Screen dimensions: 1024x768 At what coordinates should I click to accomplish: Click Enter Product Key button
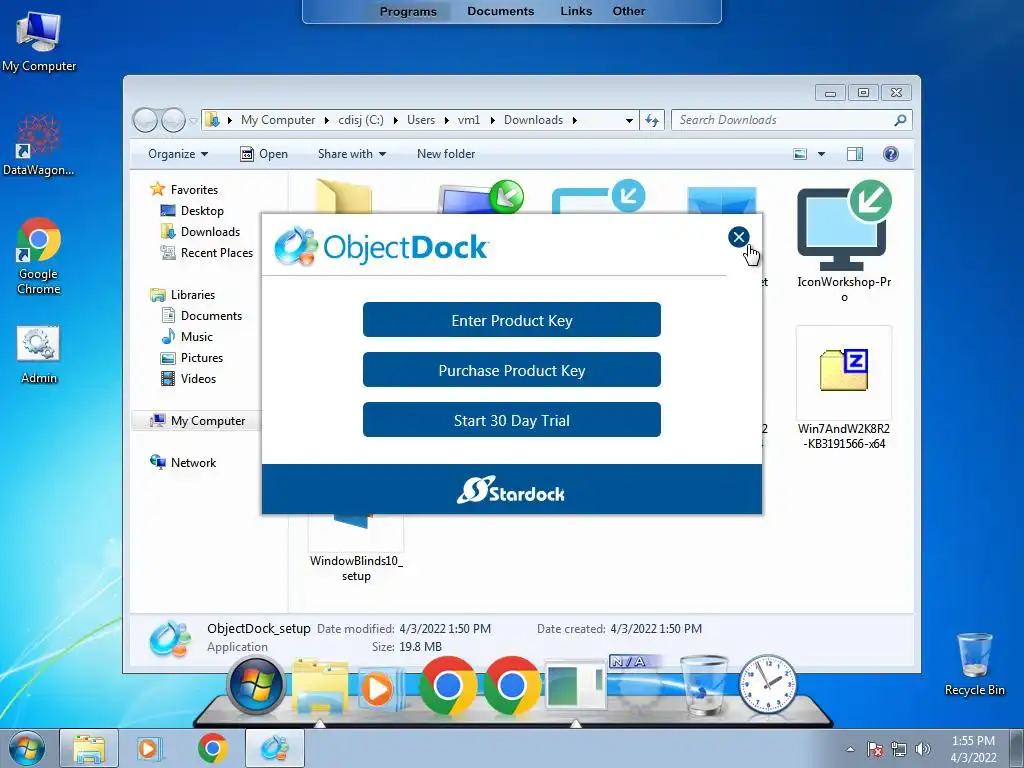coord(511,320)
